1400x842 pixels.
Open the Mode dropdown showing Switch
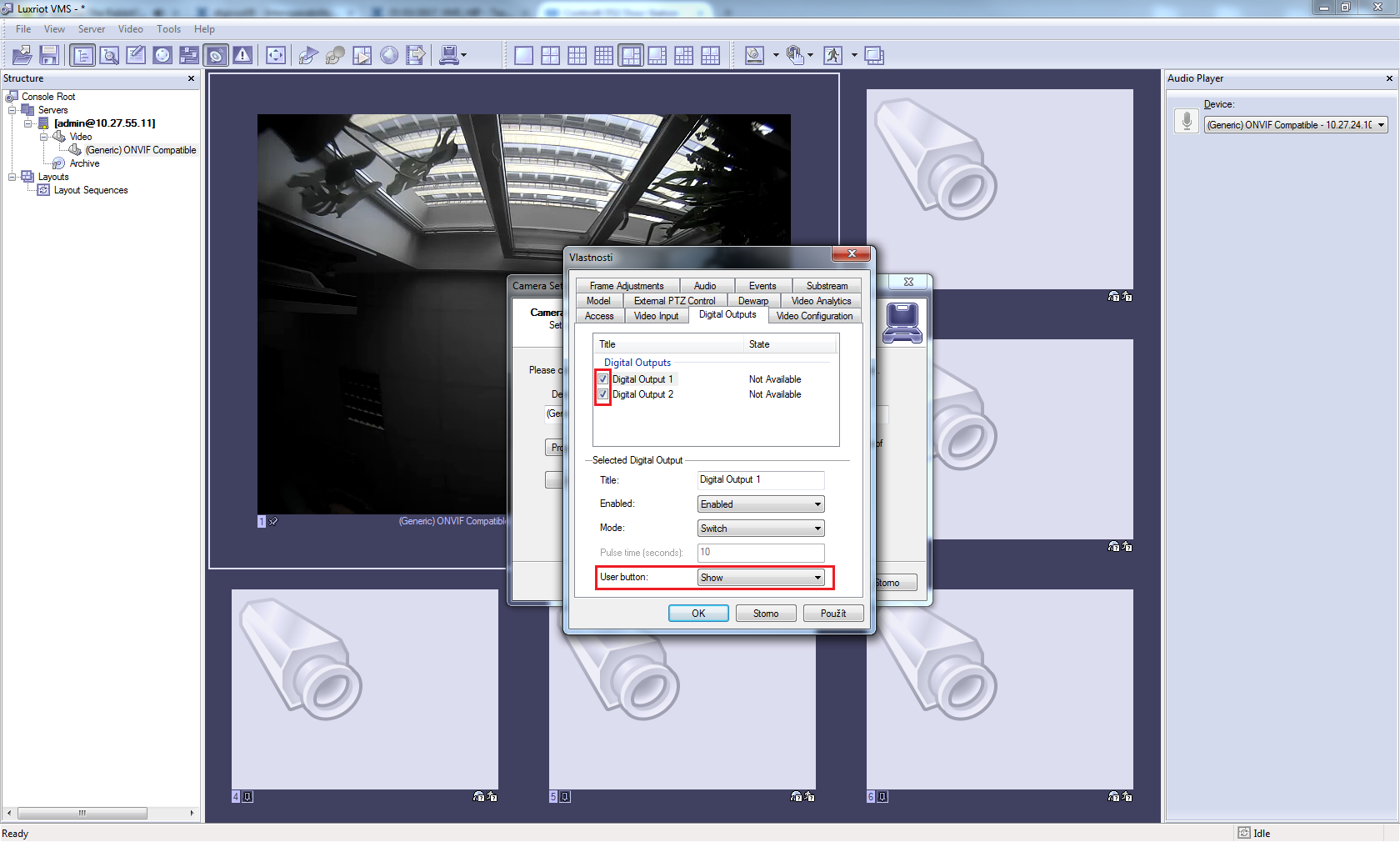(760, 529)
